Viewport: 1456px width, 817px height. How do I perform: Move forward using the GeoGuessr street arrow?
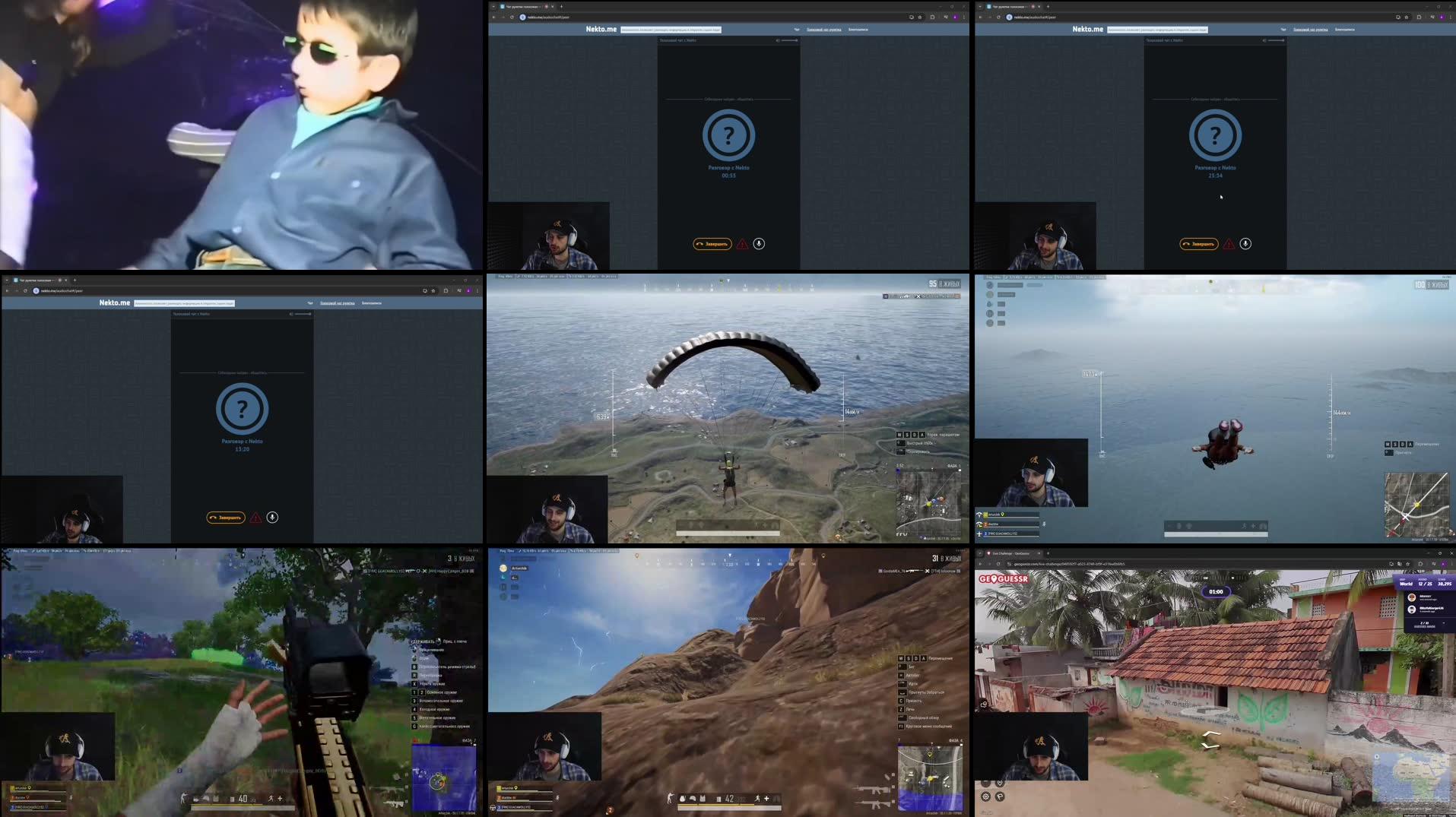[x=1211, y=735]
